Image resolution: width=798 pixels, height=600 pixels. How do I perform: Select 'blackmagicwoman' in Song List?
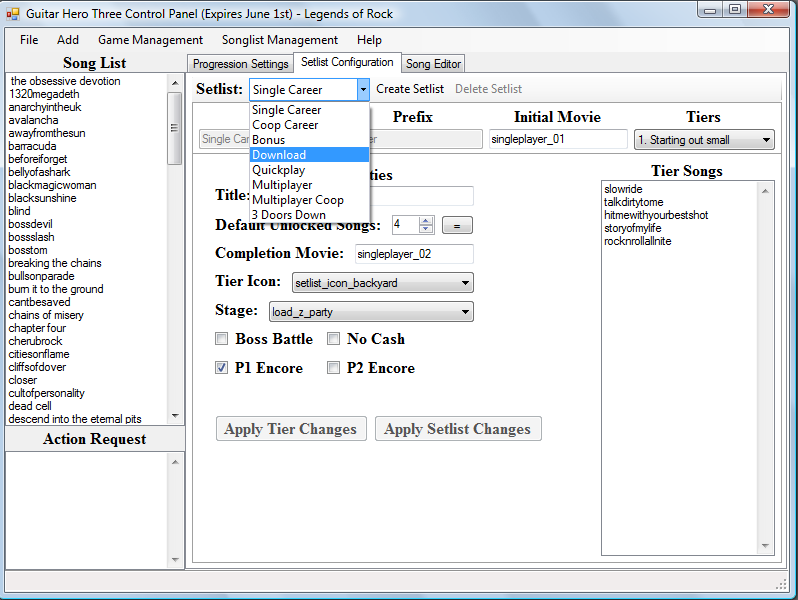click(x=52, y=185)
